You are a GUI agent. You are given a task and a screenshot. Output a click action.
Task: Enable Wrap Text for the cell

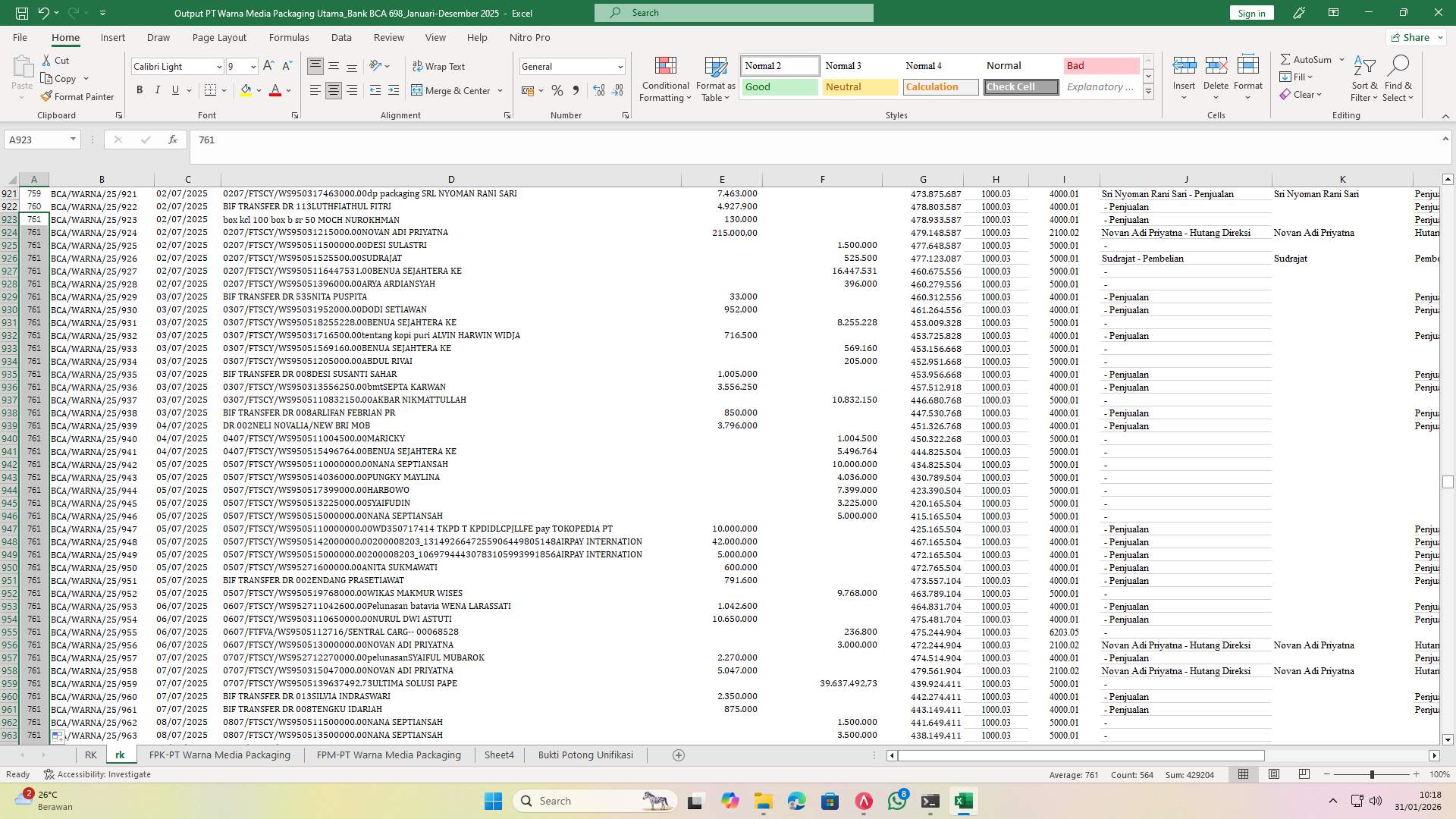tap(440, 66)
